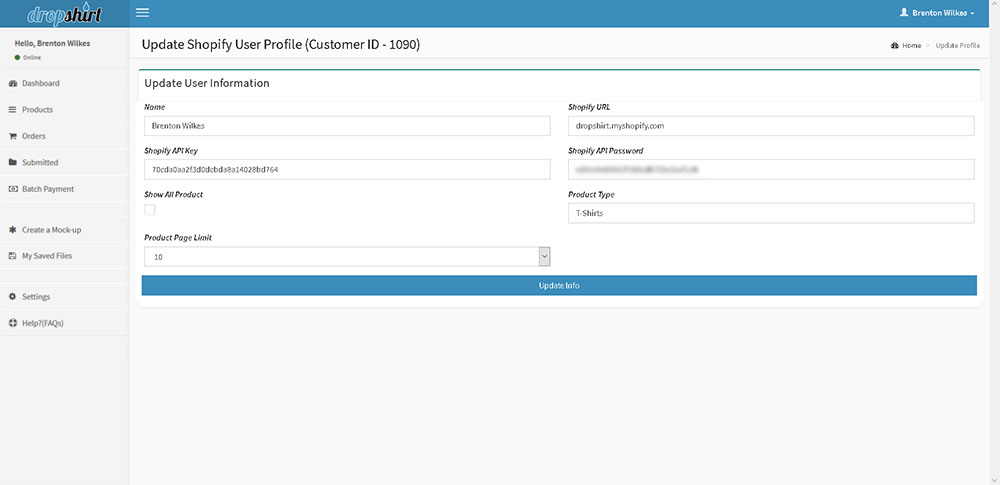The height and width of the screenshot is (485, 1000).
Task: Click the Shopify API Password field
Action: point(771,170)
